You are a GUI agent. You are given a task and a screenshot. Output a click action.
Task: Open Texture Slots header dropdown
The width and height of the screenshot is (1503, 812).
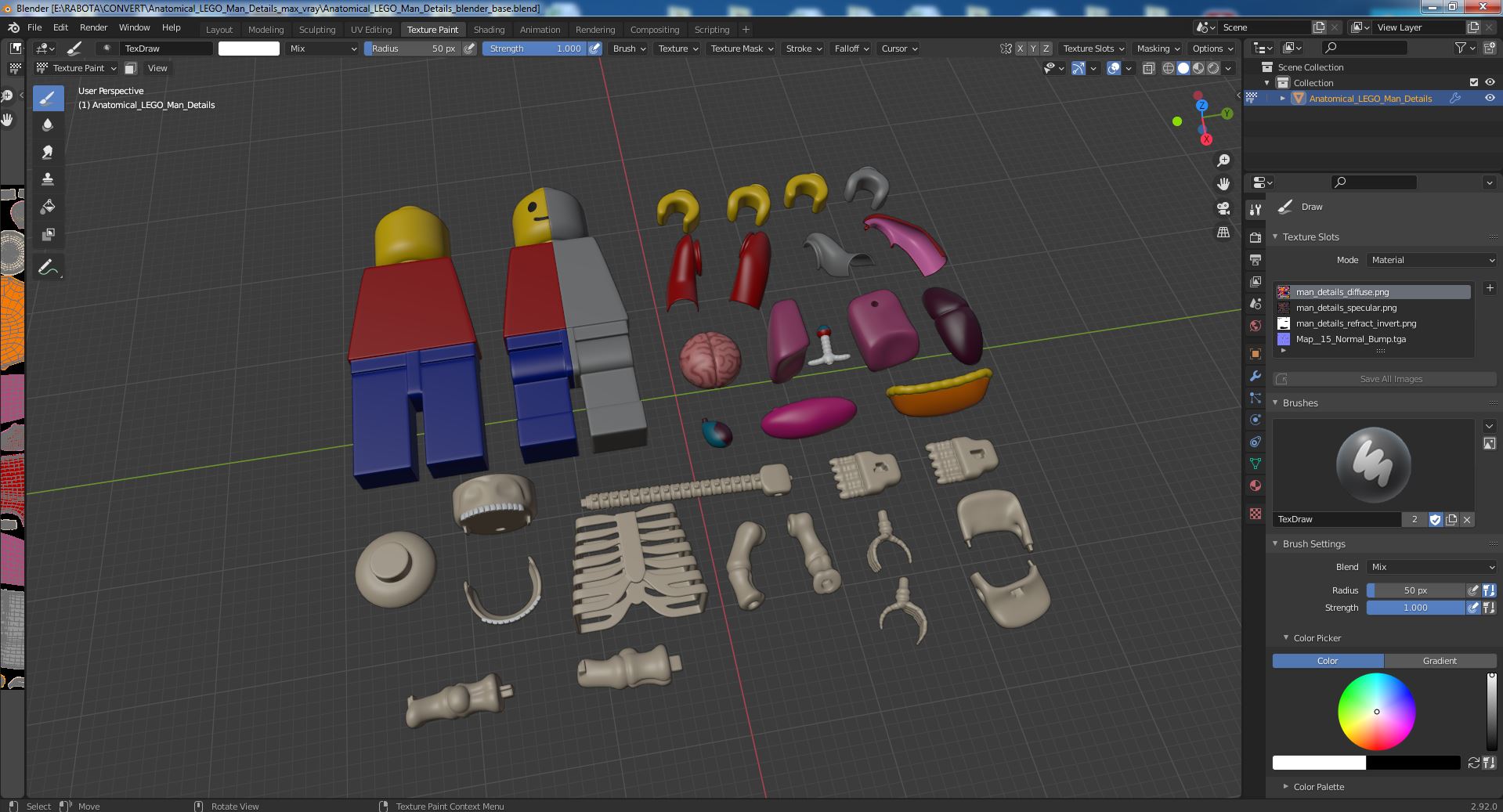(x=1093, y=49)
